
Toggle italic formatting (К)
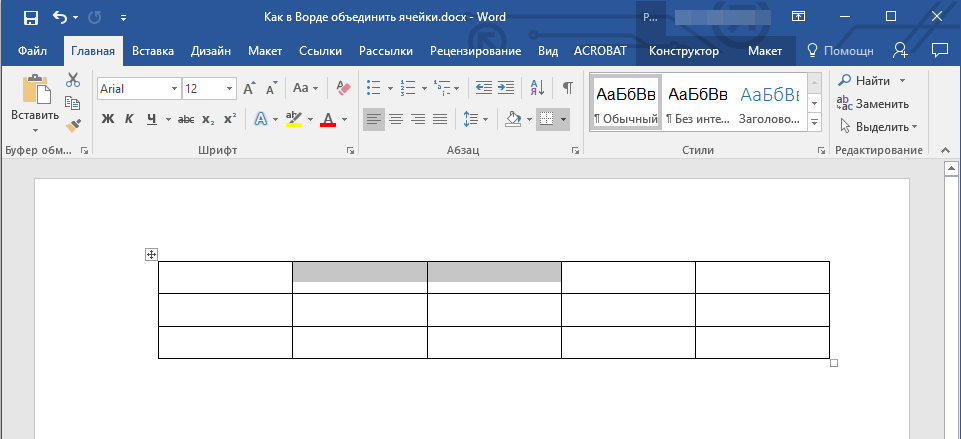[129, 119]
